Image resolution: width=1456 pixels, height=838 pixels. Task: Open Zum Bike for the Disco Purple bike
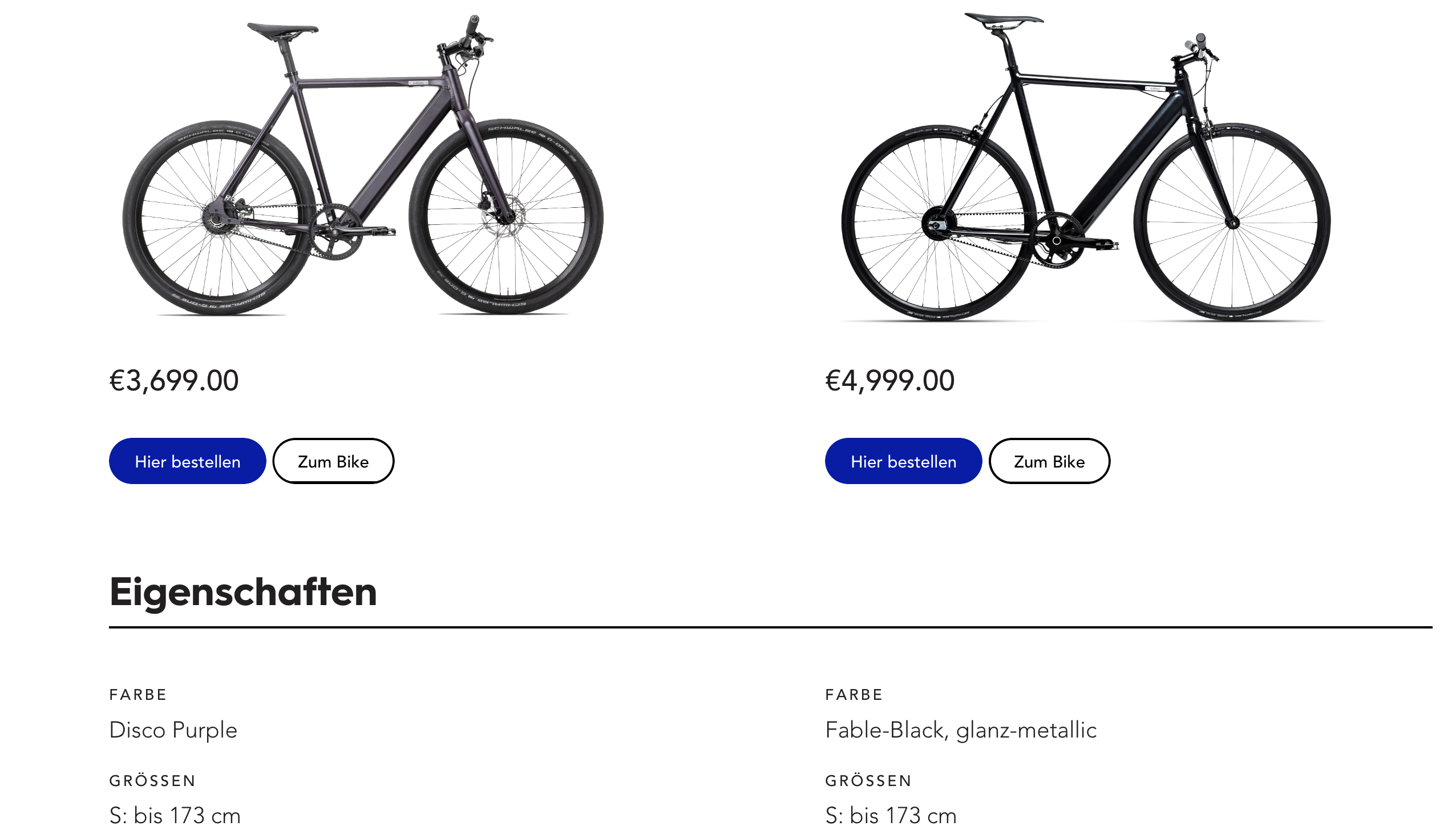[x=333, y=461]
